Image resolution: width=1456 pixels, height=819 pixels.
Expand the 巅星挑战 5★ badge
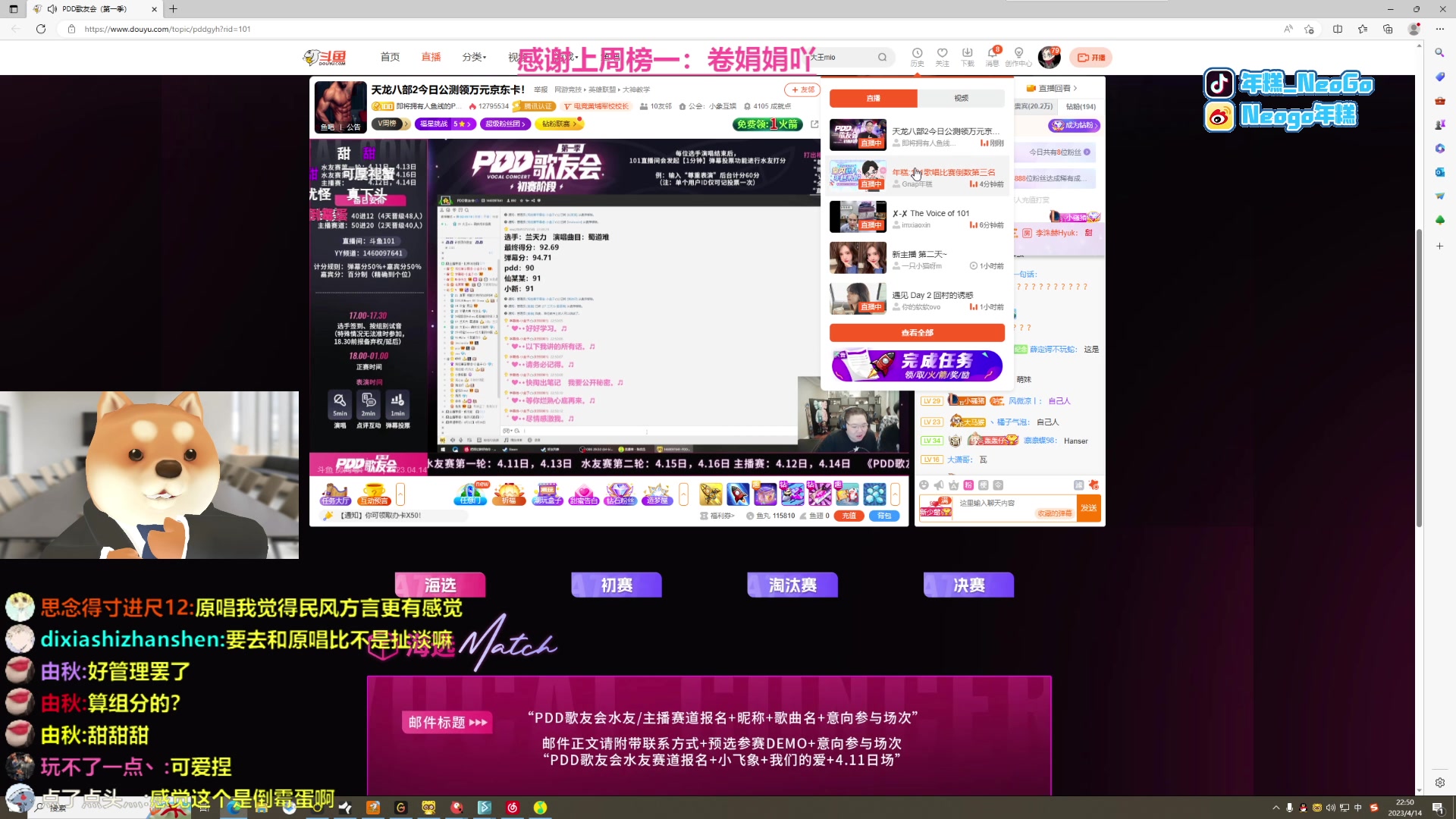(445, 124)
